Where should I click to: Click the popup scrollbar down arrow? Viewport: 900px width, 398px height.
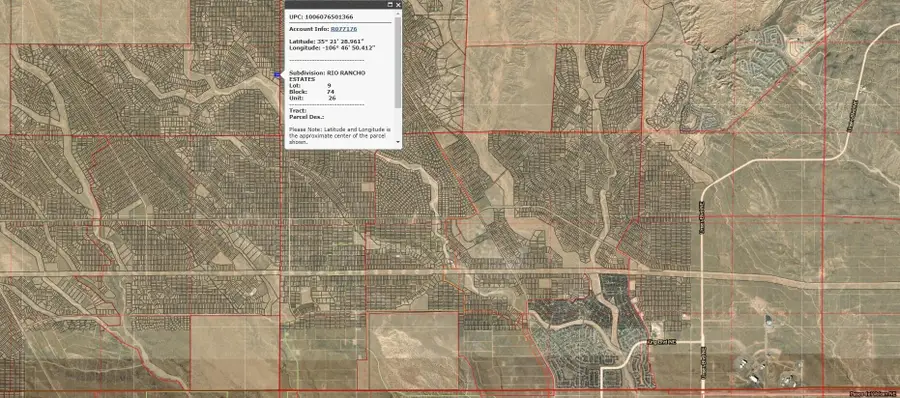398,141
